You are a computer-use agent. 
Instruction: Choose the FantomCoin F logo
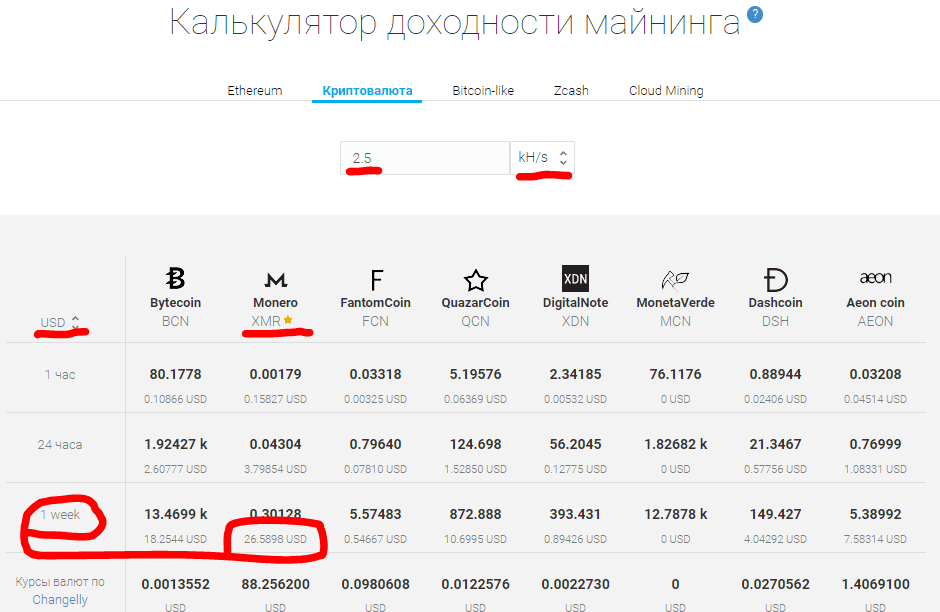click(x=376, y=279)
